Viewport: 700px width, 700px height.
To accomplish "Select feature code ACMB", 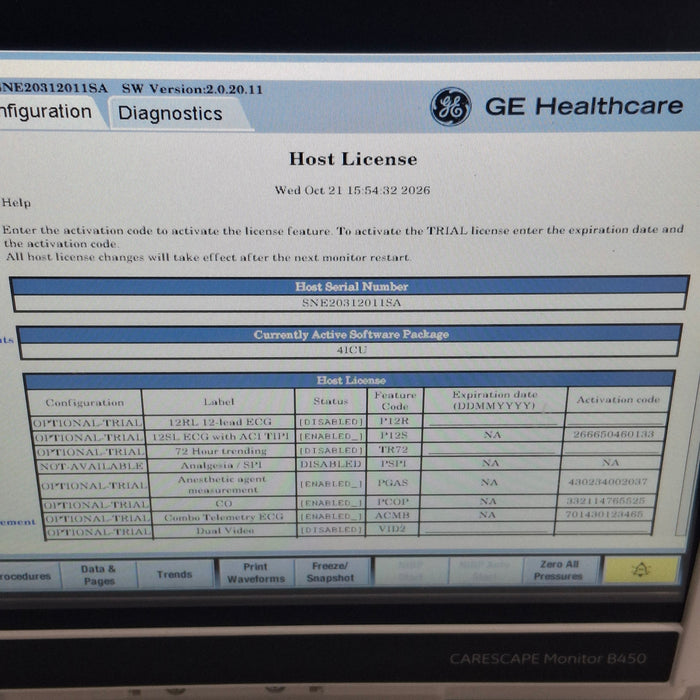I will pos(392,515).
